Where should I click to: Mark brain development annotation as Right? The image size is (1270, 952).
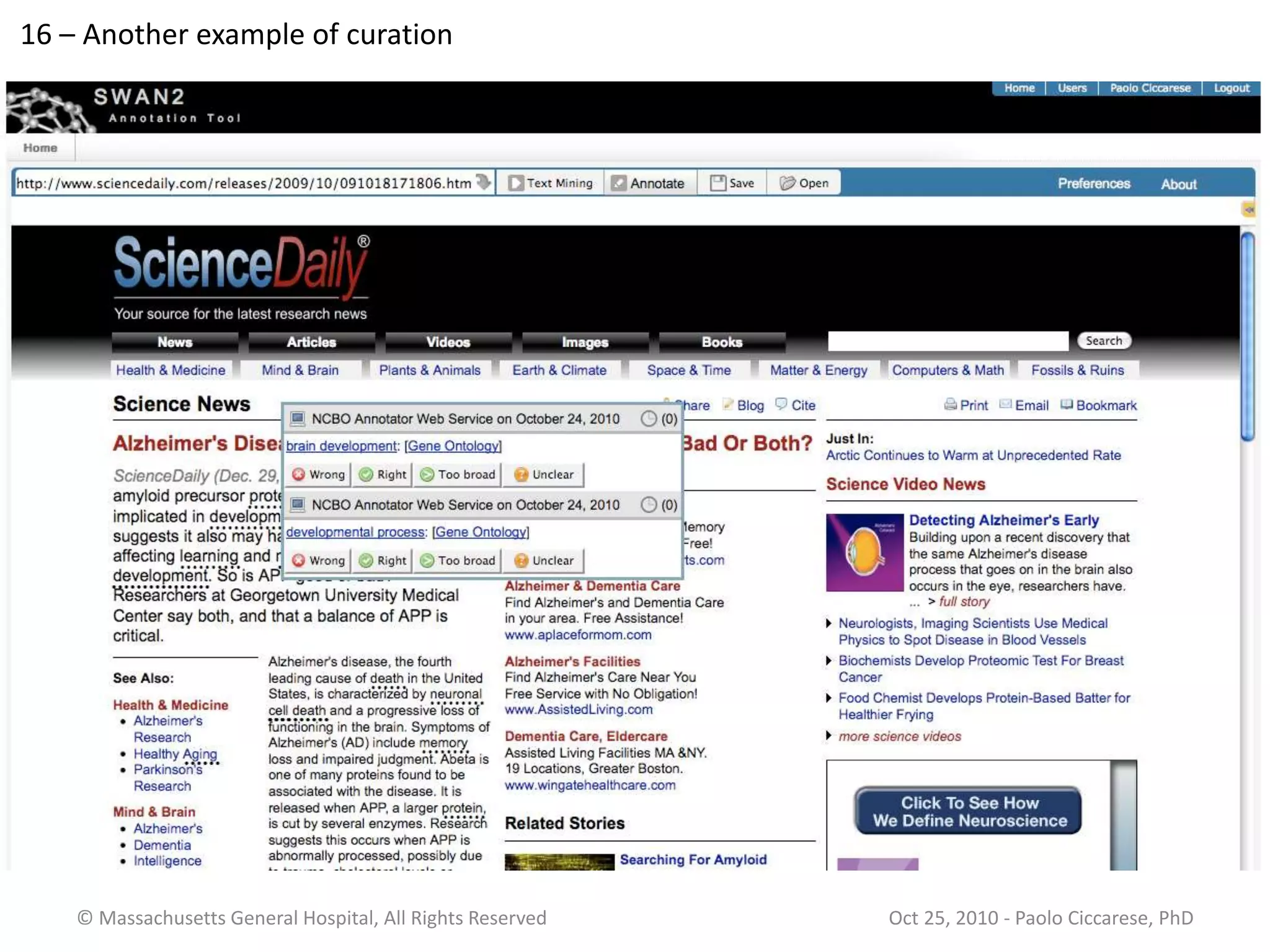click(x=383, y=474)
